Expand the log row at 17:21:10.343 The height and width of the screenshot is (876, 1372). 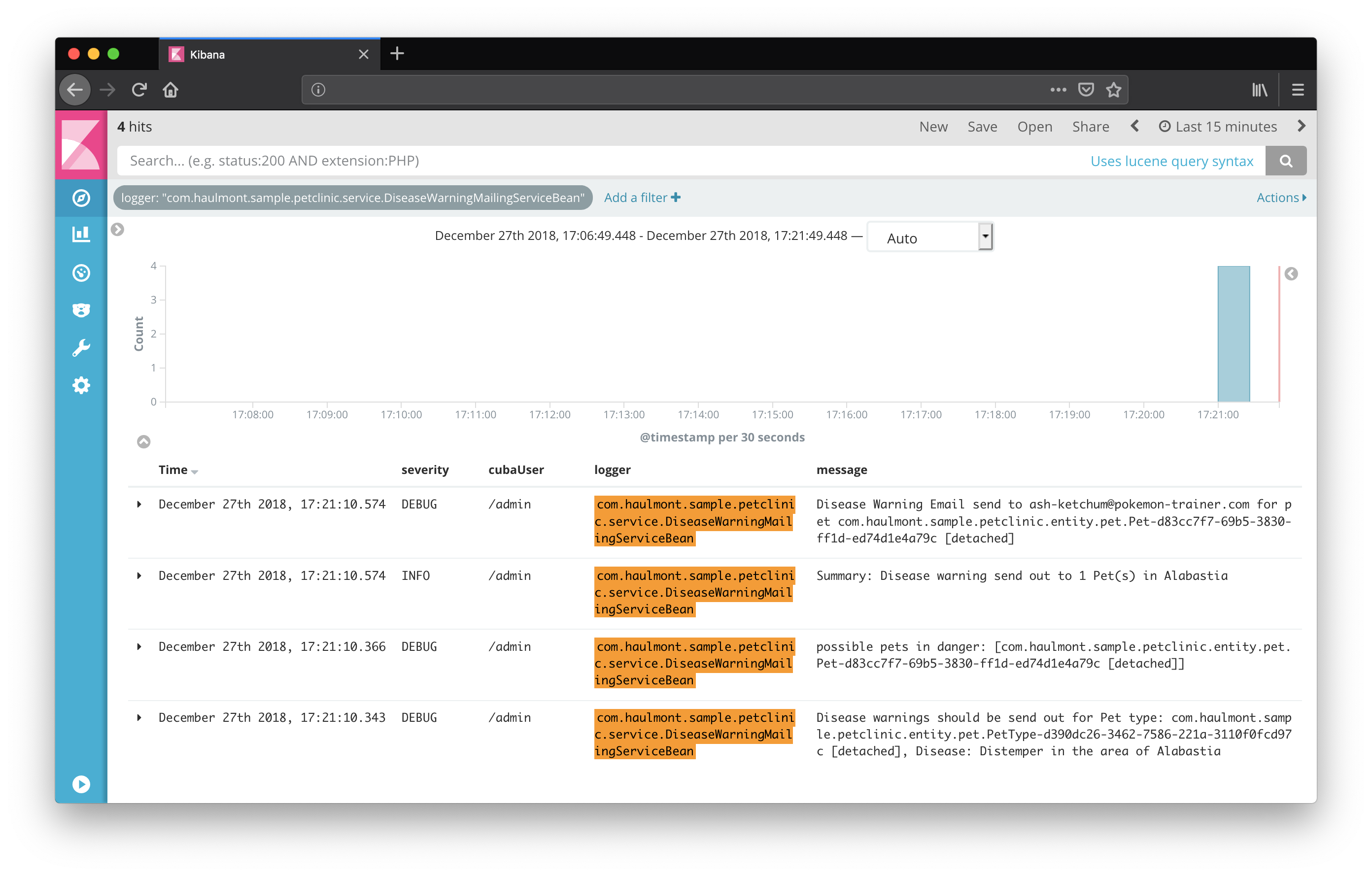coord(139,717)
